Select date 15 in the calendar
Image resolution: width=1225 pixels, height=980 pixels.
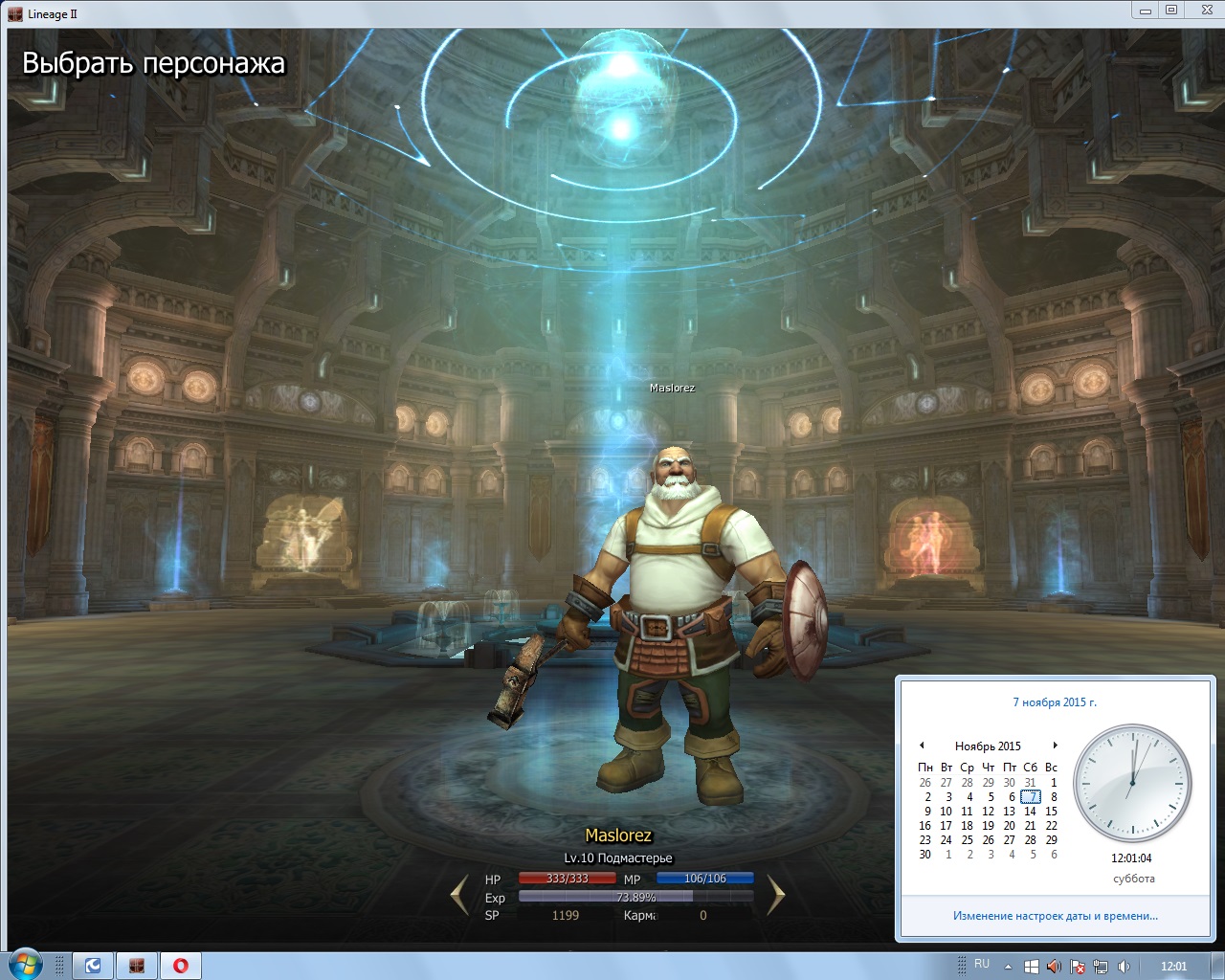click(1051, 811)
